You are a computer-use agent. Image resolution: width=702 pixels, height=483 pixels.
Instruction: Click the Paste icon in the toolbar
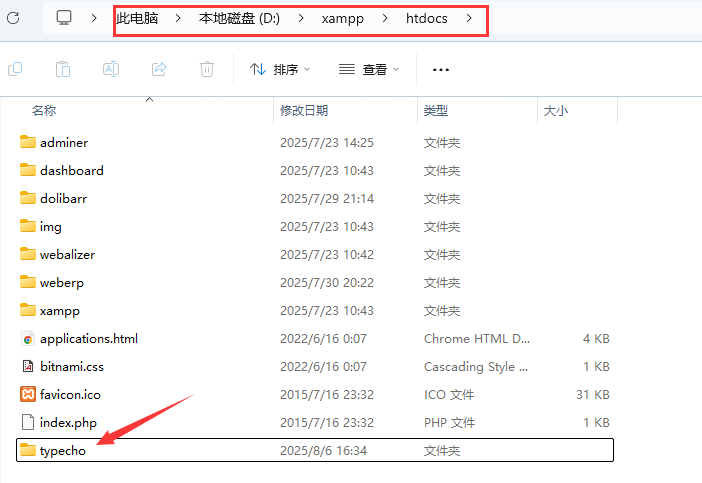(x=63, y=69)
